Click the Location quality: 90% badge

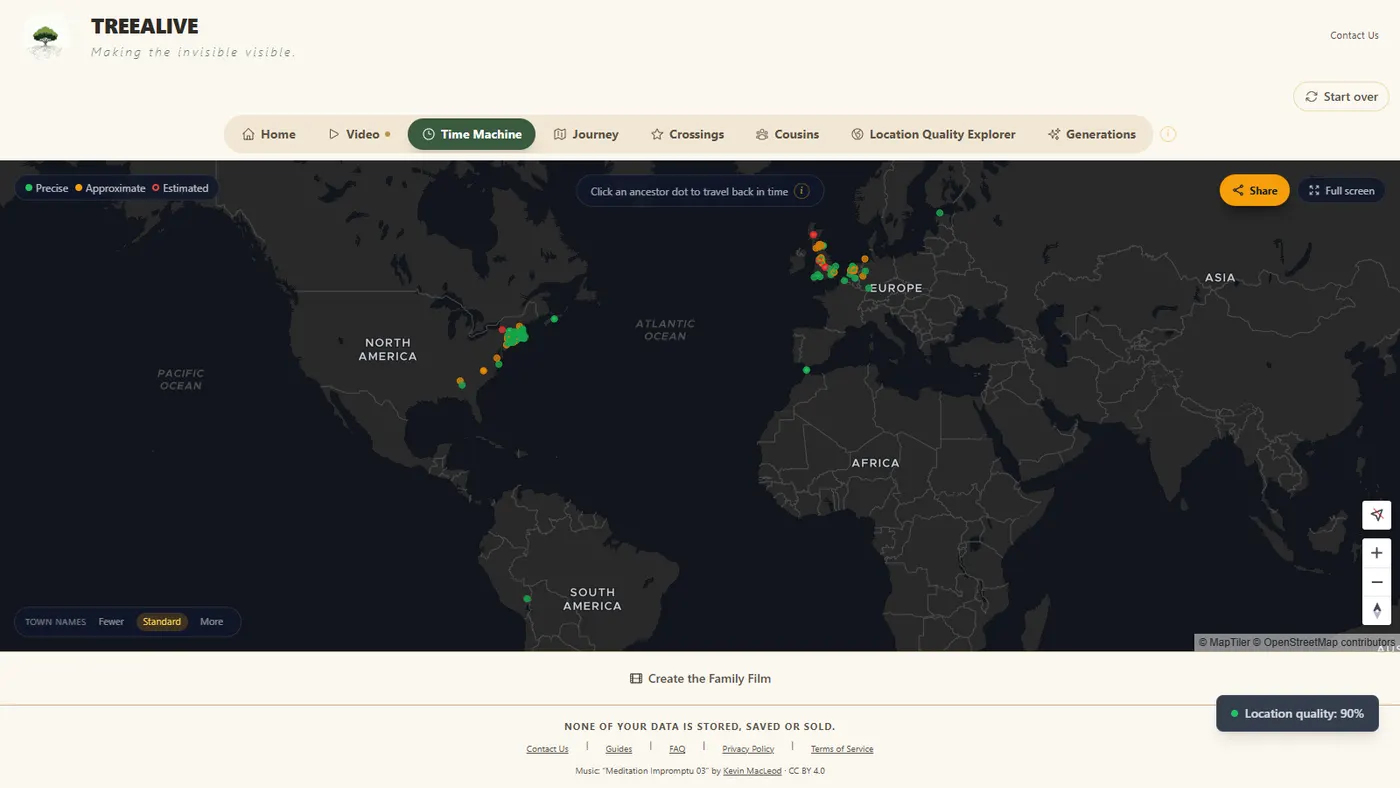point(1297,714)
